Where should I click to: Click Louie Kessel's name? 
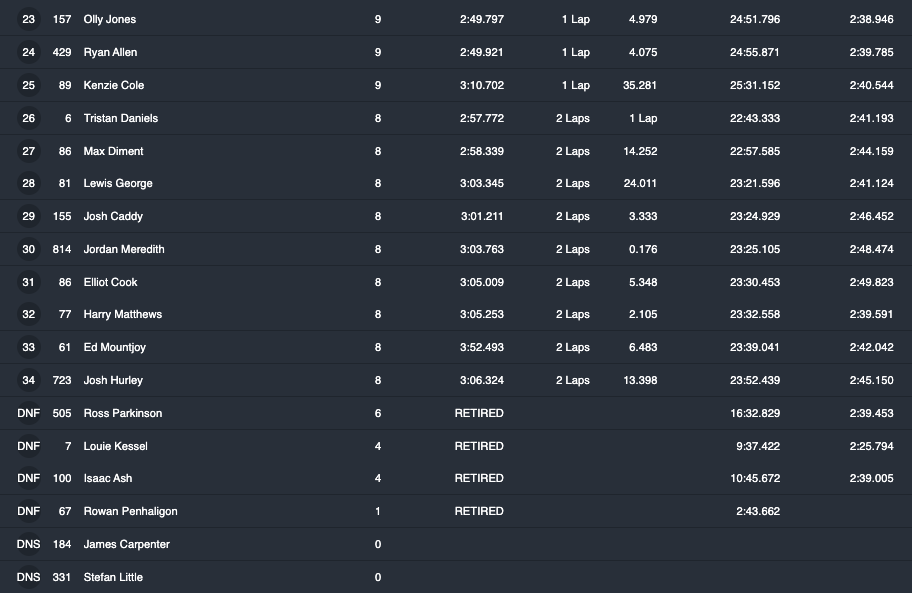point(116,446)
